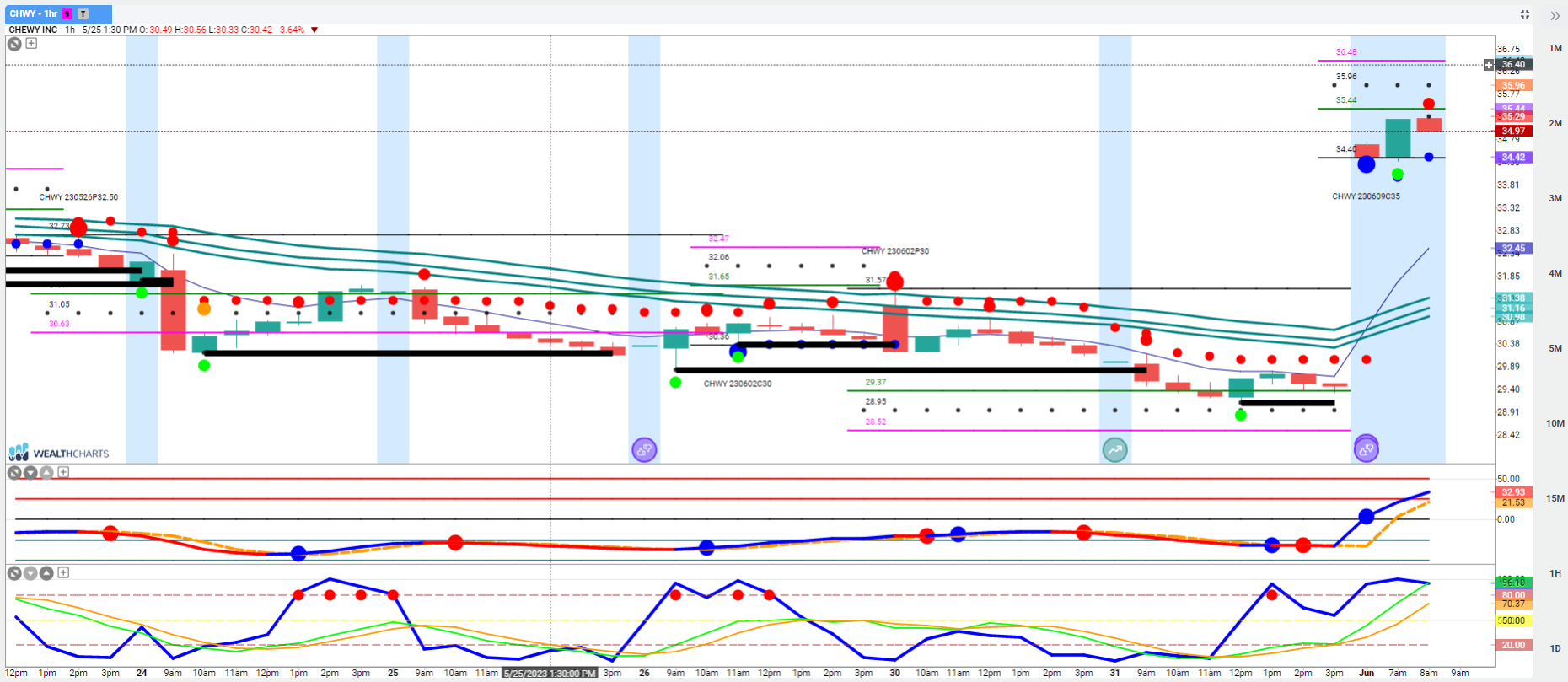Click the 50.00 stochastic level label
Screen dimensions: 1568x682
click(1512, 620)
